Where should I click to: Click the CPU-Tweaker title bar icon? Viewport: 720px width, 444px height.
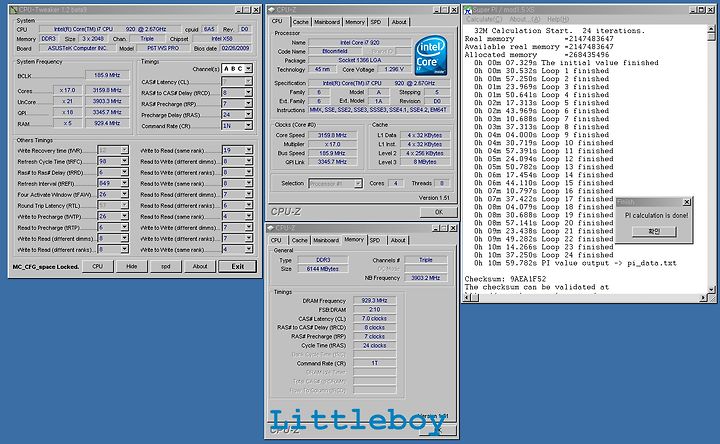(13, 10)
